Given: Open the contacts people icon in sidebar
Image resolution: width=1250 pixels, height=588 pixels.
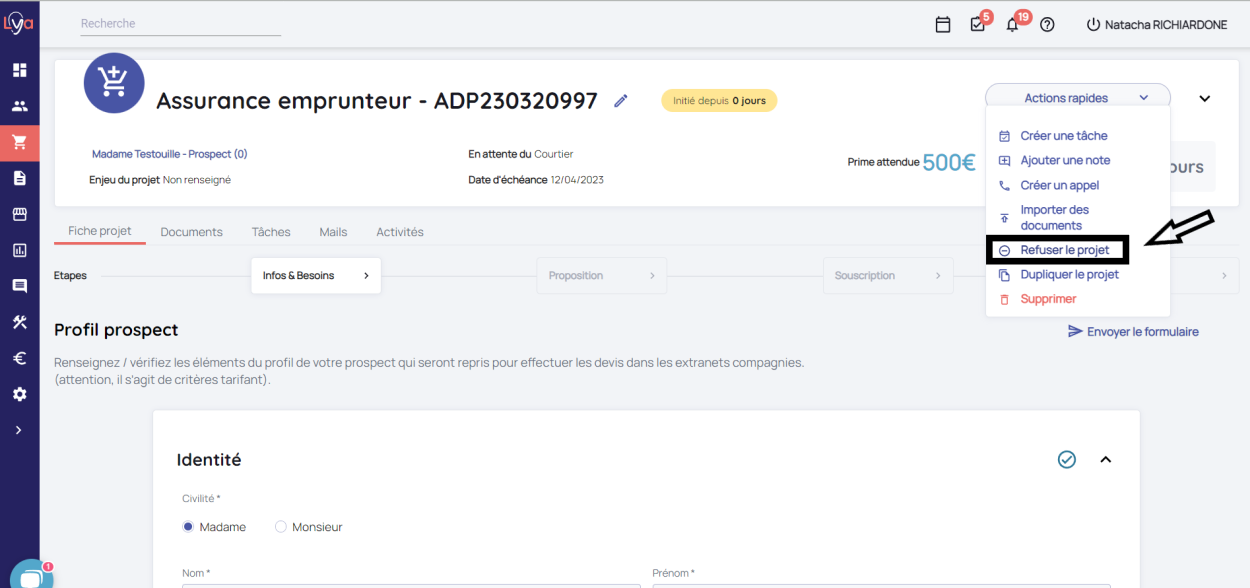Looking at the screenshot, I should coord(19,106).
